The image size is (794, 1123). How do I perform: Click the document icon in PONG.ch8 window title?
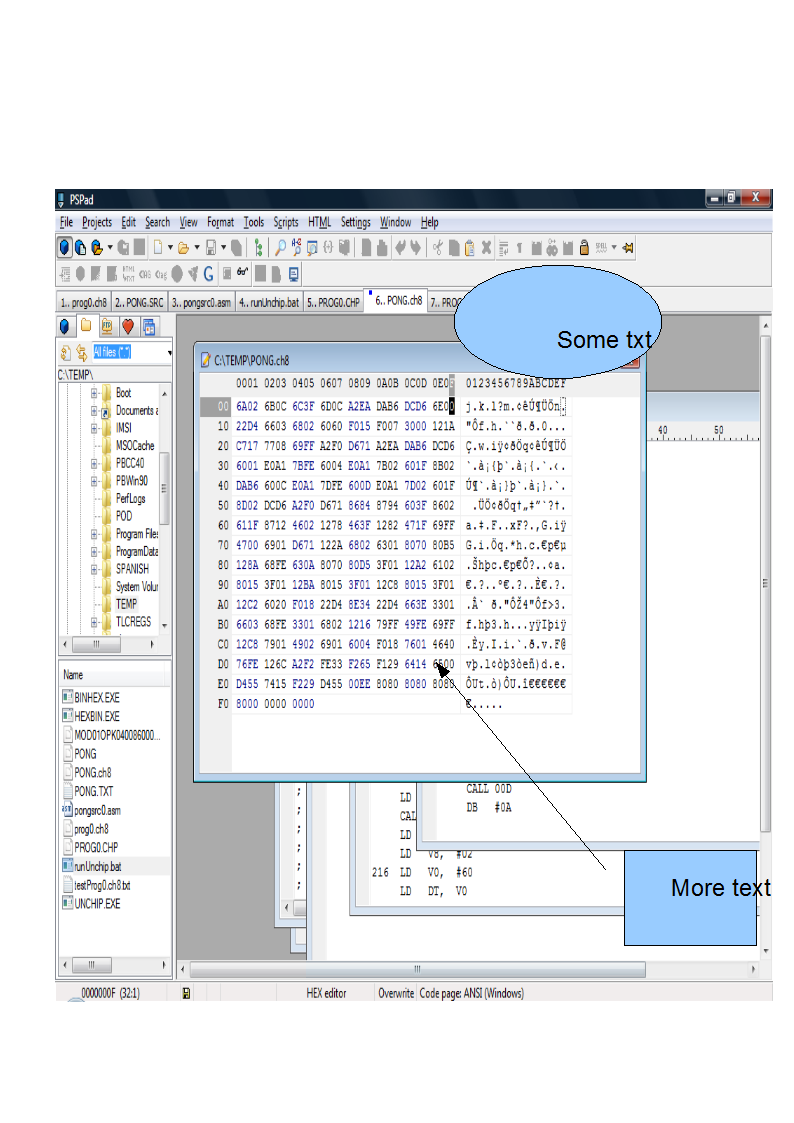[x=205, y=360]
